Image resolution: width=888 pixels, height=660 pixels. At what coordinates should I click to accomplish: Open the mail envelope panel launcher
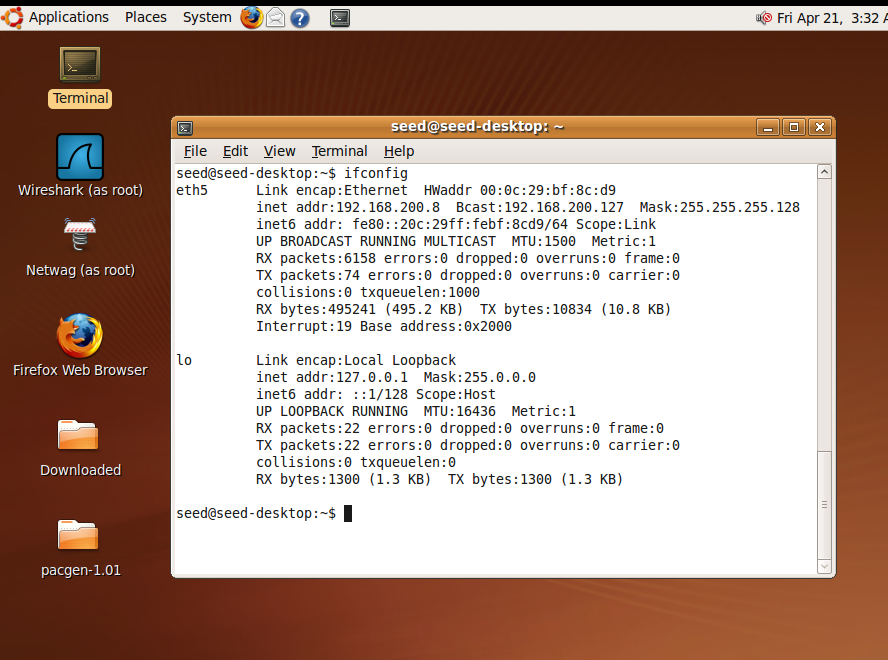click(275, 18)
